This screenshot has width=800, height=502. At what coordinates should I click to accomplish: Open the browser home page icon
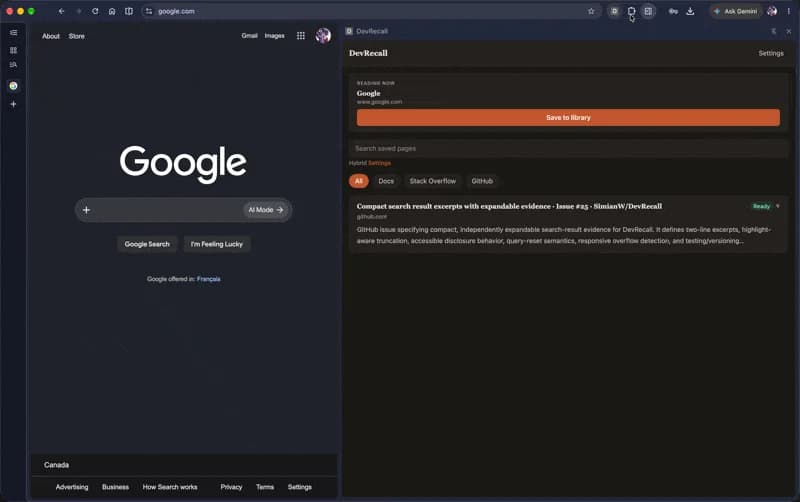click(112, 11)
